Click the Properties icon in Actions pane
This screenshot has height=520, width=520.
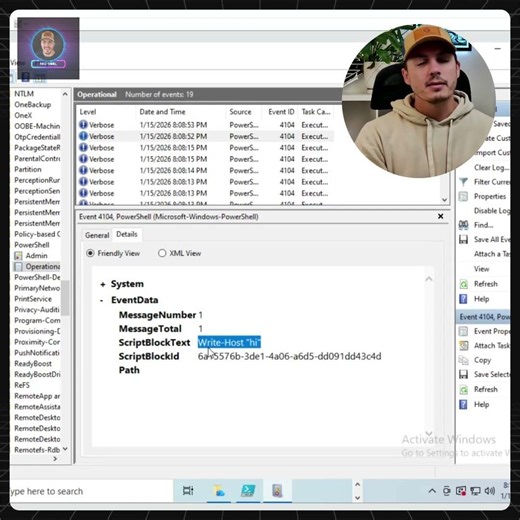click(x=463, y=196)
